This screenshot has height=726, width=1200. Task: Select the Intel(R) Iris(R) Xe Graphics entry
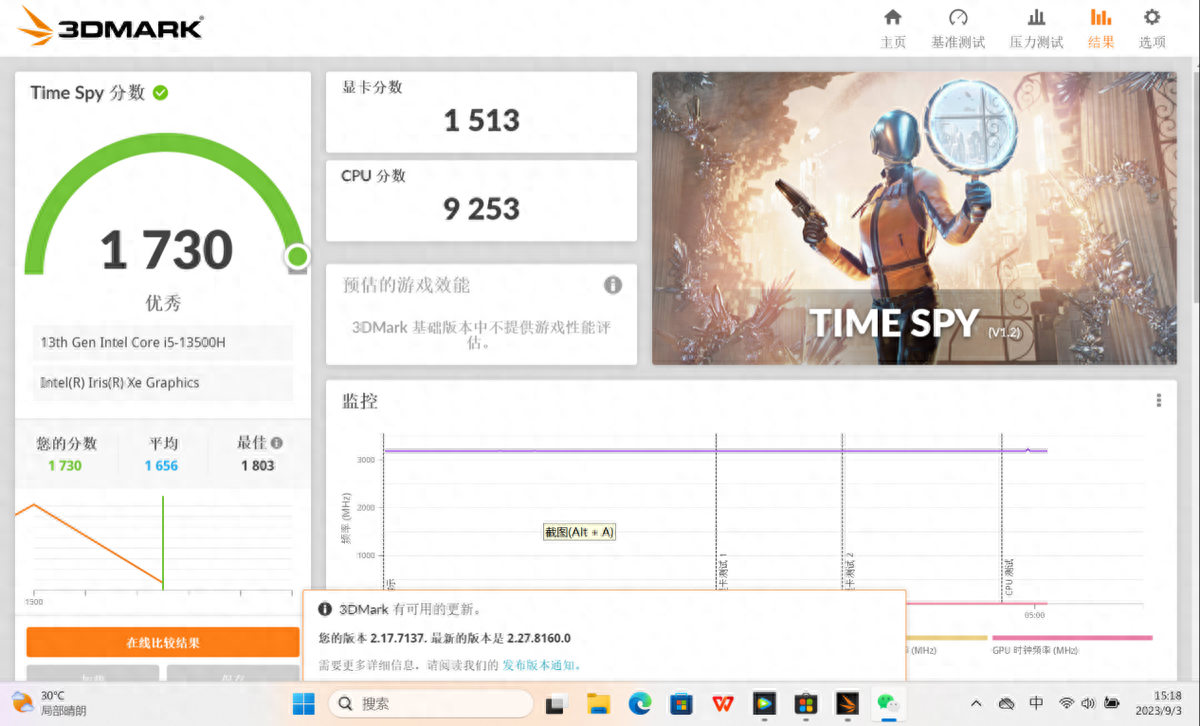[x=163, y=383]
